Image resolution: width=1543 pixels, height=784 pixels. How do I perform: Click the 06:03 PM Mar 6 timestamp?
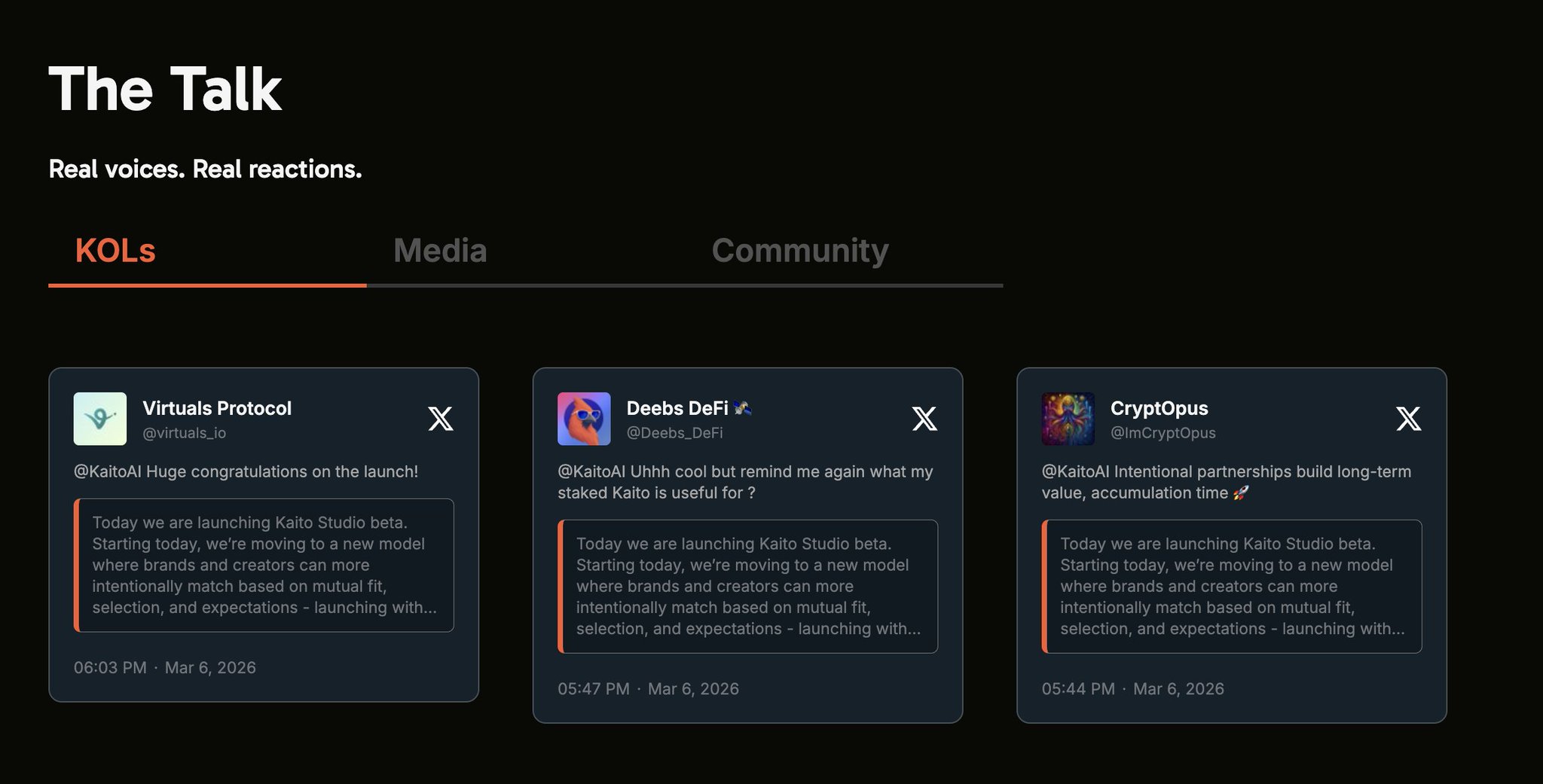pos(165,667)
